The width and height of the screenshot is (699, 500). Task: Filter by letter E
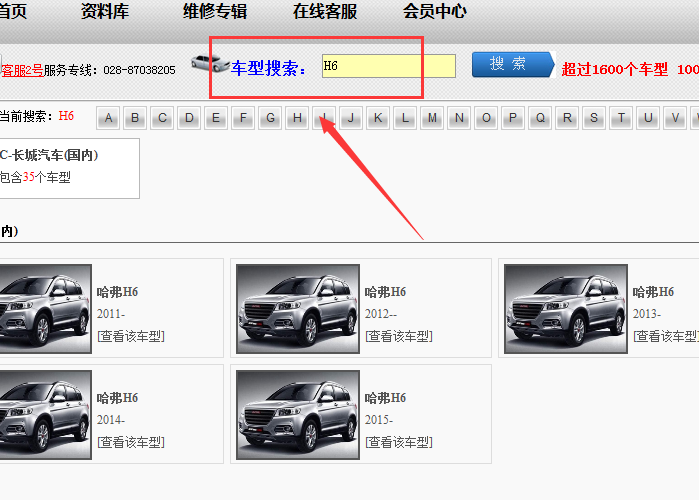(216, 118)
